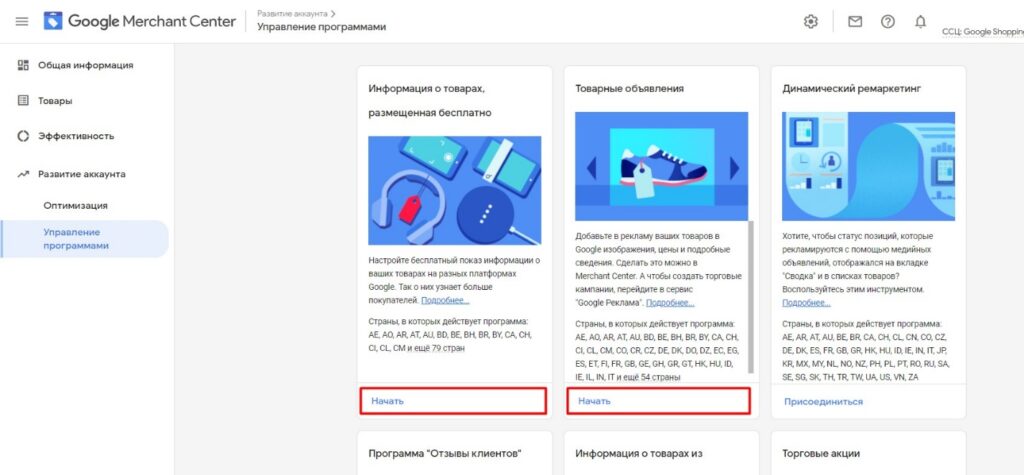Collapse the Развитие аккаунта section
Screen dimensions: 1024x475
point(84,174)
